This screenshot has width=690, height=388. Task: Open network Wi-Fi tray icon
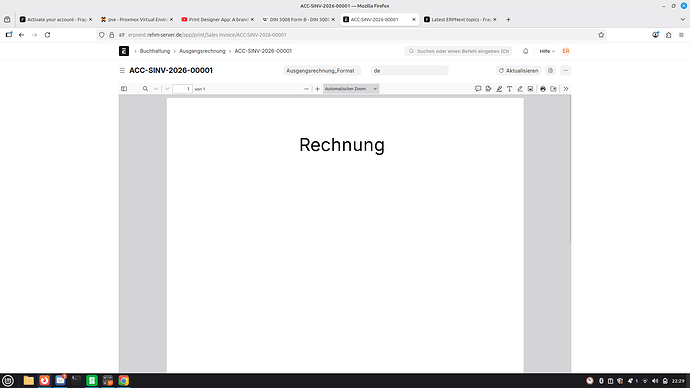pos(645,381)
